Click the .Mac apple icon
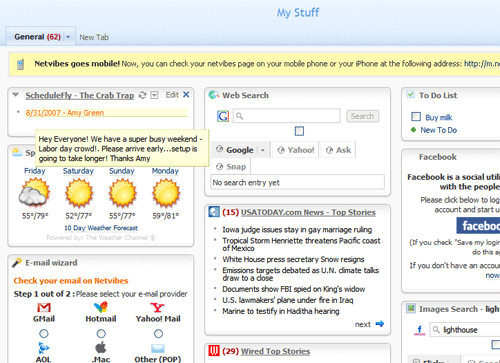The image size is (500, 363). click(101, 348)
